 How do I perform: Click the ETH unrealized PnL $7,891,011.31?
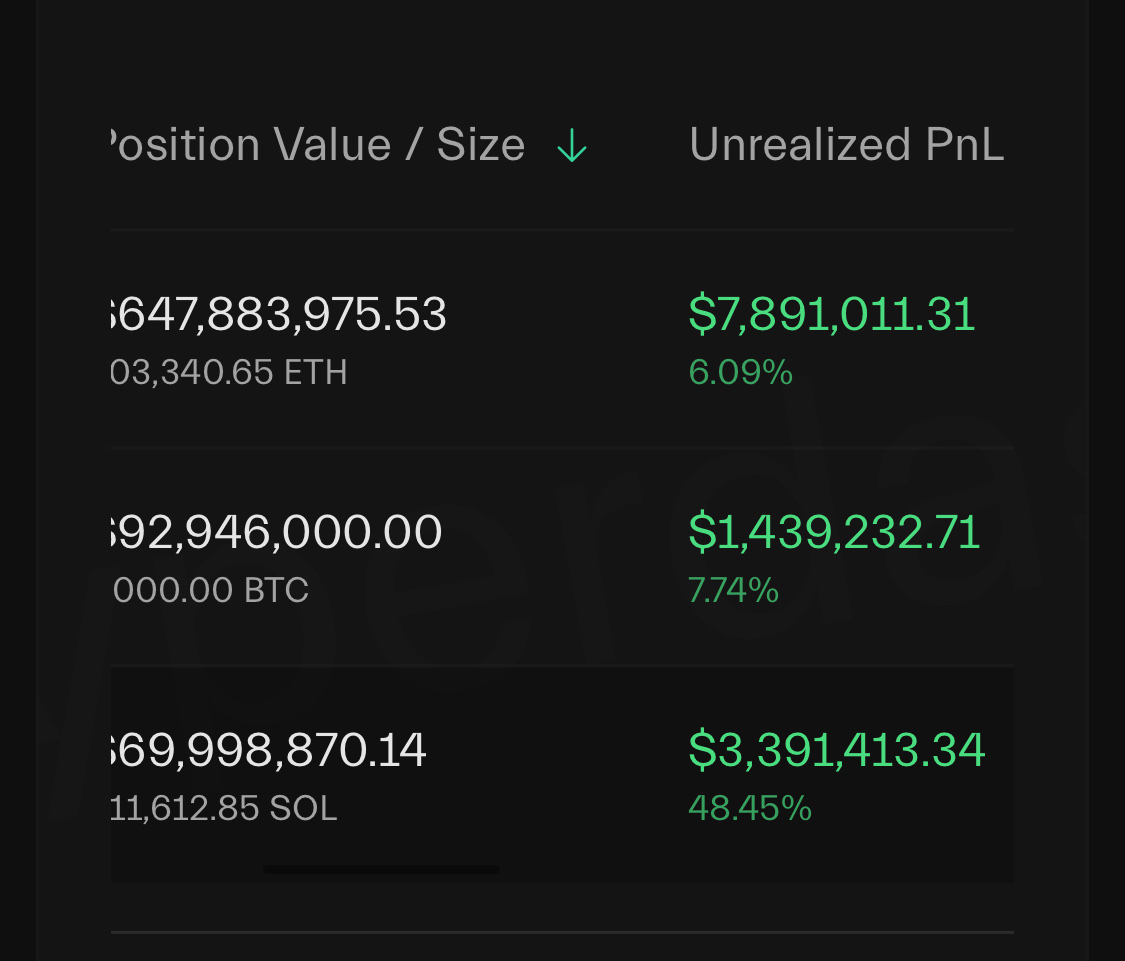(x=832, y=315)
